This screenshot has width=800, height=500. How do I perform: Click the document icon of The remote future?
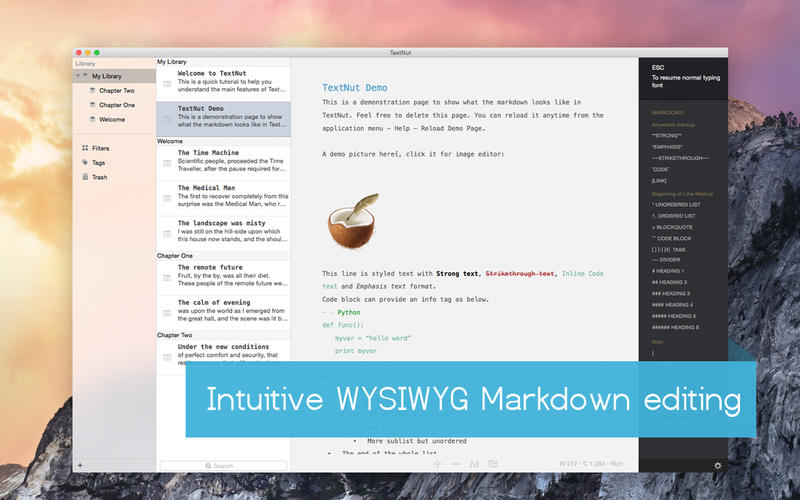pos(167,278)
